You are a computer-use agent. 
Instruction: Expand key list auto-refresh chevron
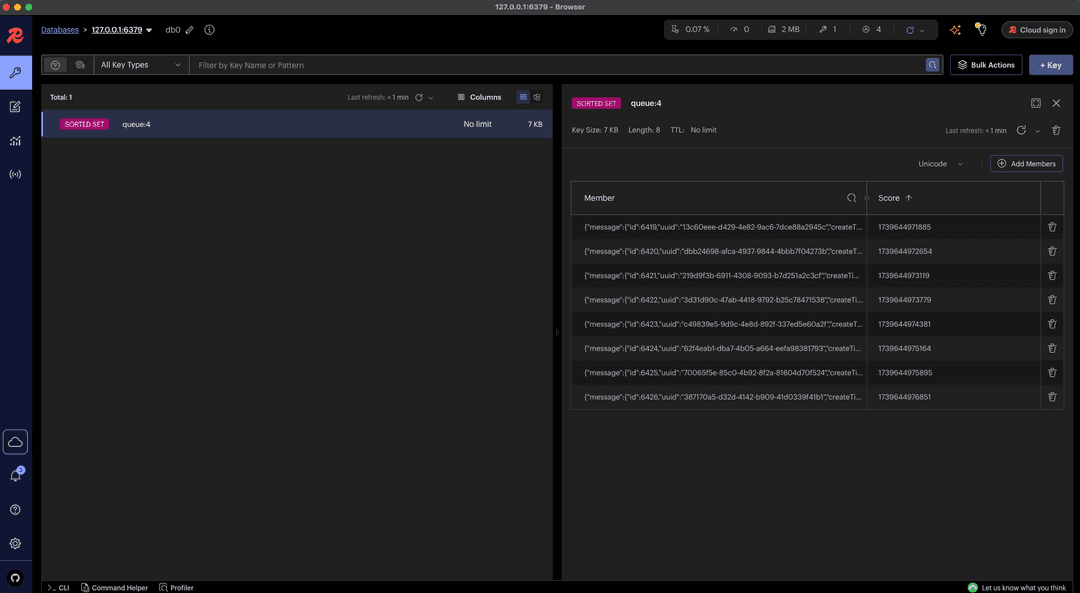click(x=431, y=98)
